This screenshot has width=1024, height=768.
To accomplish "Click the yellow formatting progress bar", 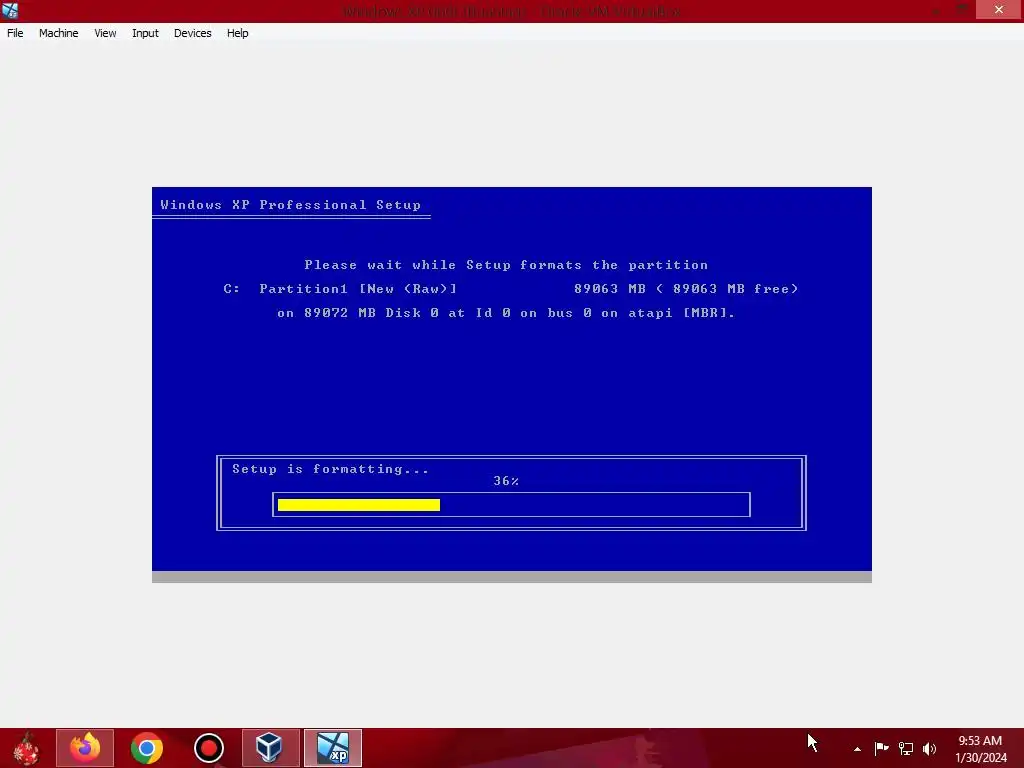I will point(359,505).
